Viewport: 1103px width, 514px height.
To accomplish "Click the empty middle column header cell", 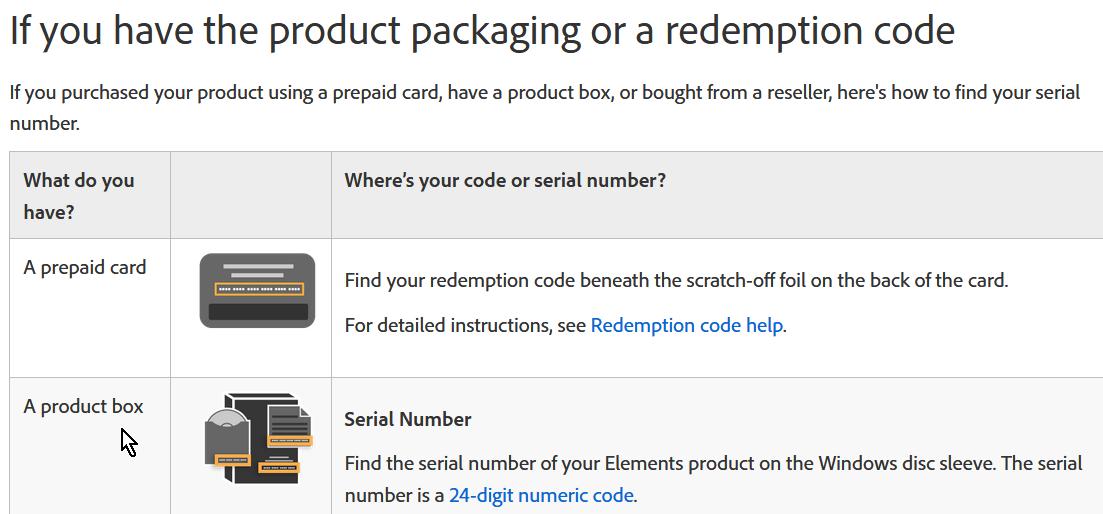I will click(250, 195).
